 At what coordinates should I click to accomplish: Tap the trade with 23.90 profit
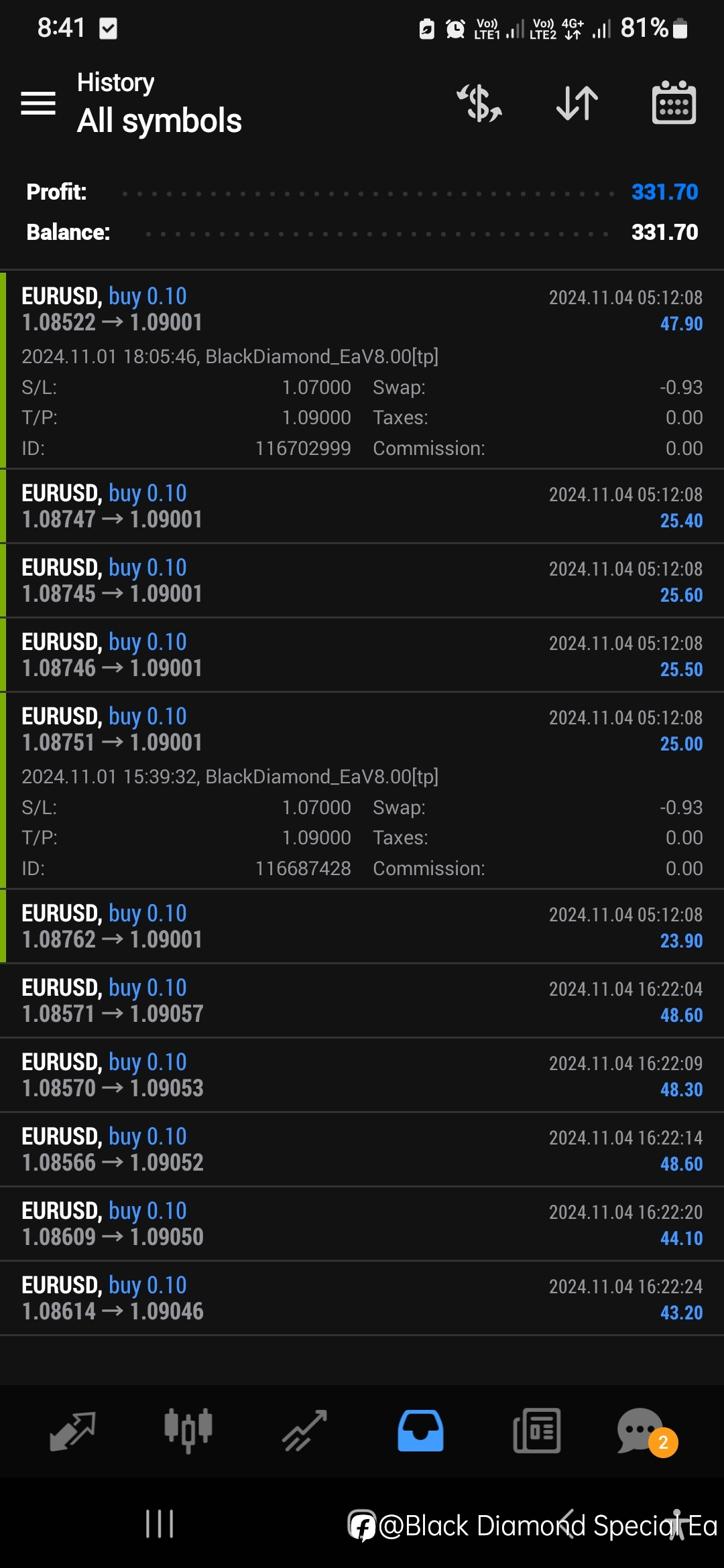(362, 927)
